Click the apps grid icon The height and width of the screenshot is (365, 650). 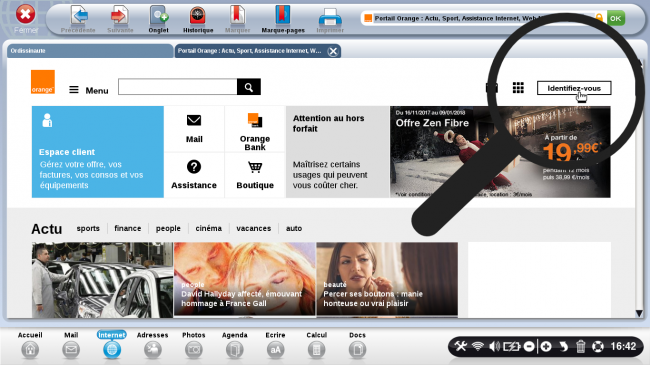pos(518,88)
